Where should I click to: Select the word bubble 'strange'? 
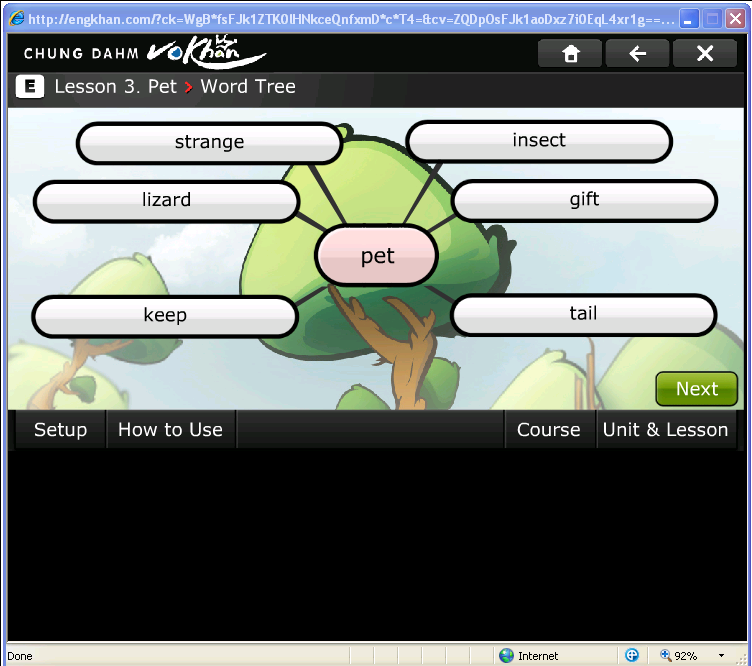209,142
